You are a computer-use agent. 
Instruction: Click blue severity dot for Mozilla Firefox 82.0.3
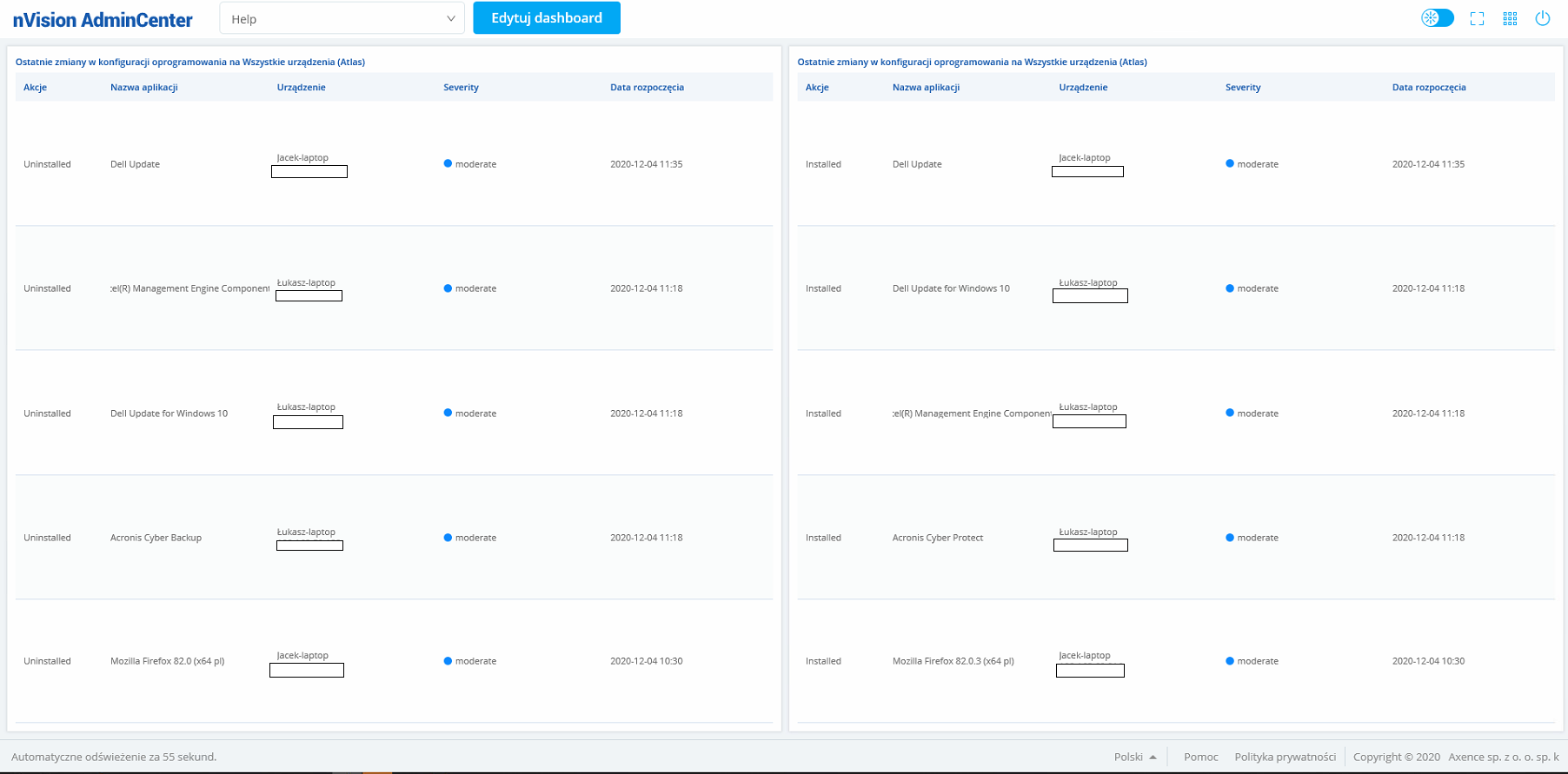coord(1230,661)
